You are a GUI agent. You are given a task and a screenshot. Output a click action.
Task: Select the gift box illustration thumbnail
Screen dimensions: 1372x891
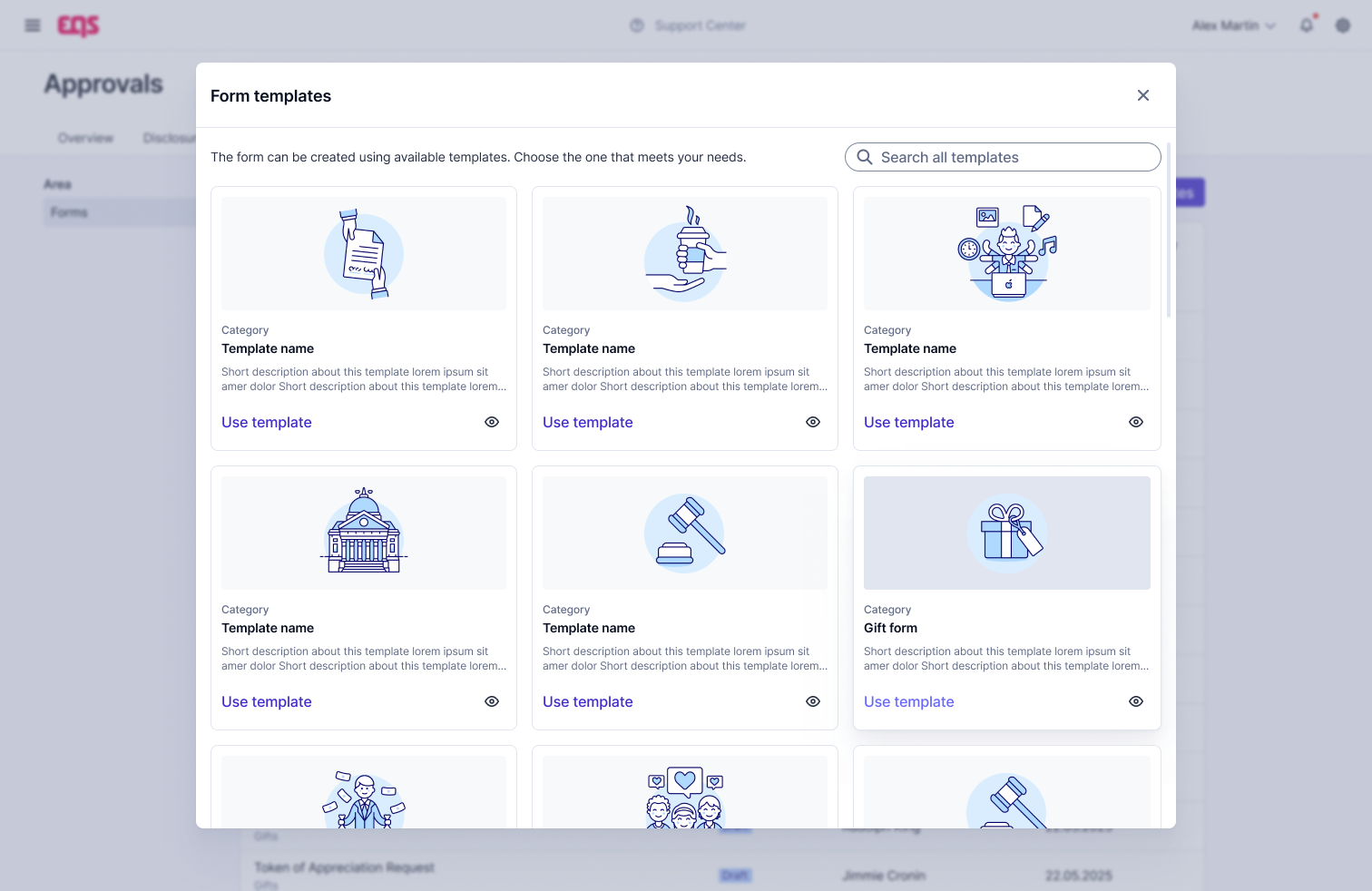1007,534
